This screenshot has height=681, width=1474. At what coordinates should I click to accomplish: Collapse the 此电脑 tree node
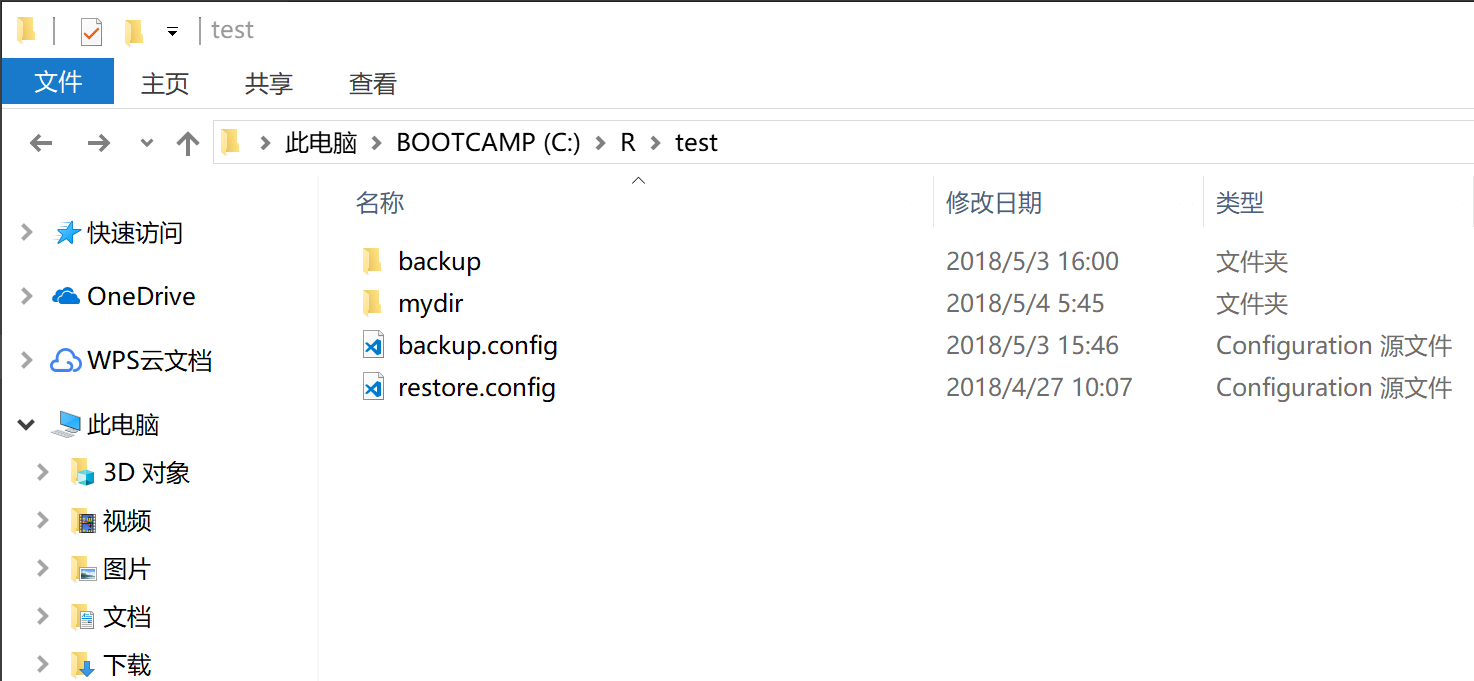coord(27,425)
